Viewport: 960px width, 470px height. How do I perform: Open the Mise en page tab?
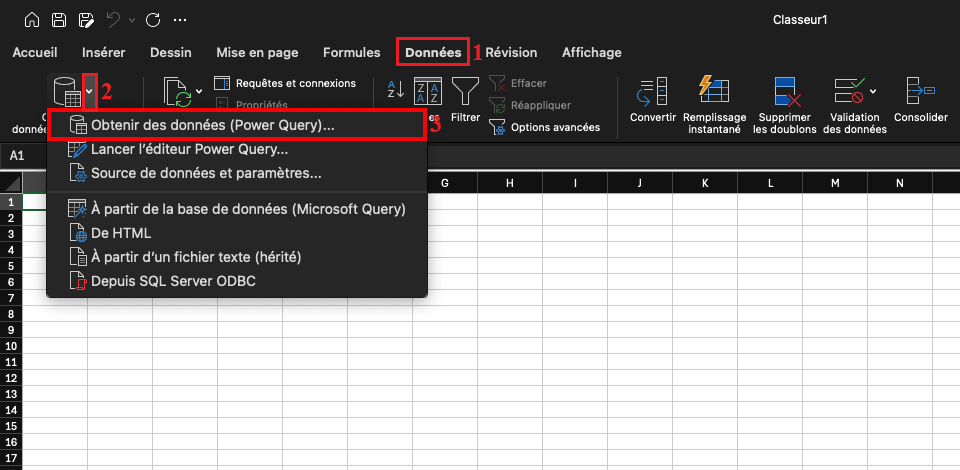pos(256,52)
